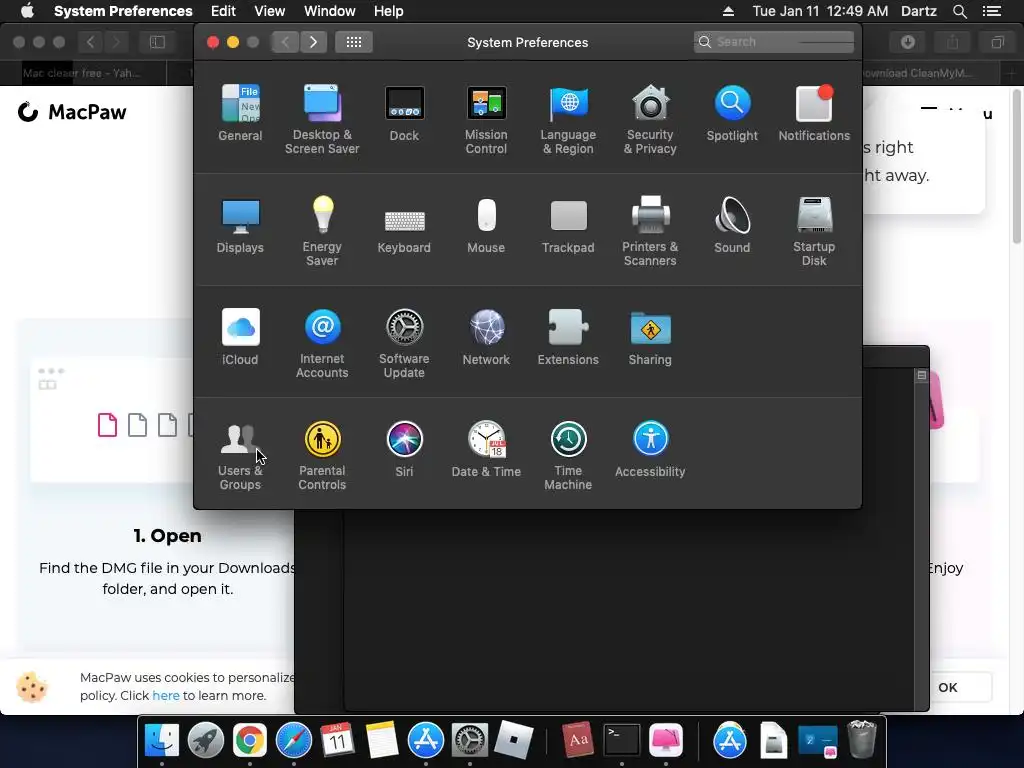Viewport: 1024px width, 768px height.
Task: Open Mouse preferences
Action: [486, 225]
